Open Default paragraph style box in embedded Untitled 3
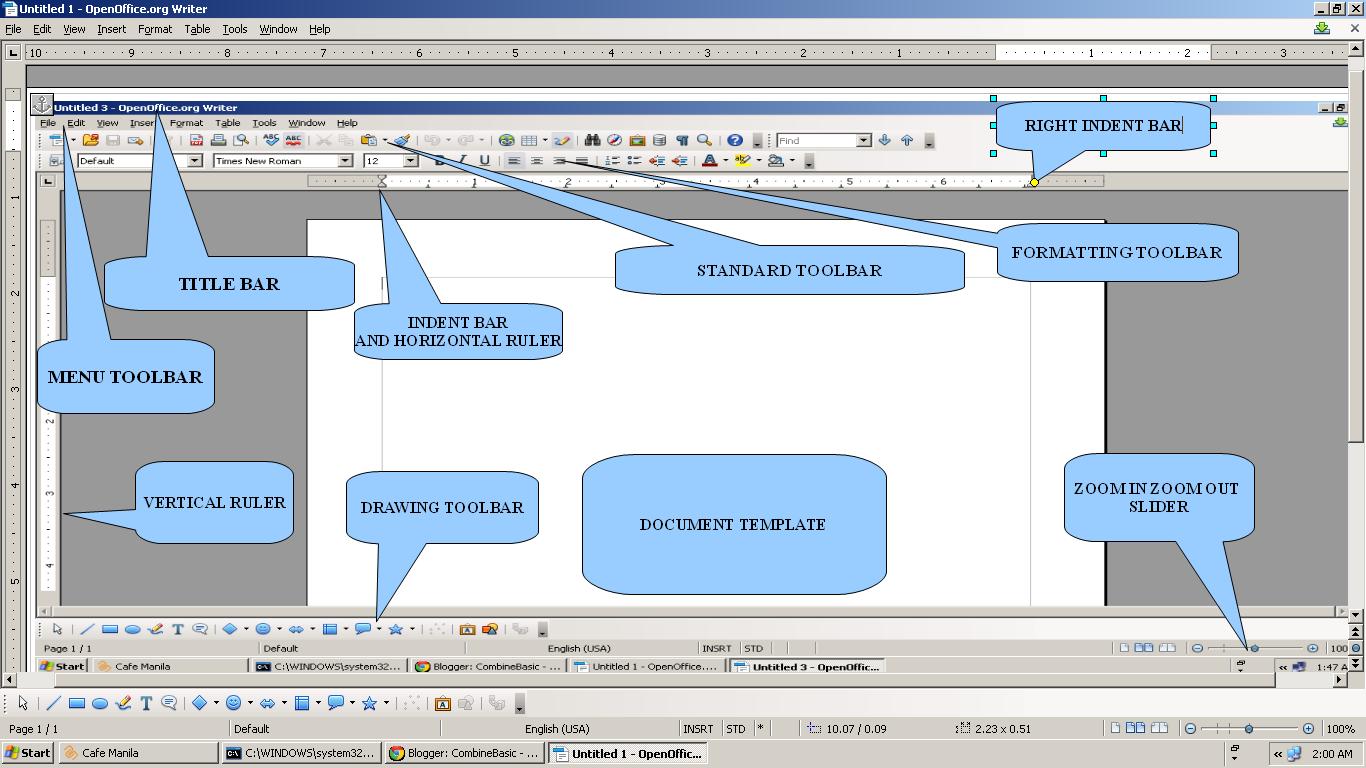 tap(139, 161)
